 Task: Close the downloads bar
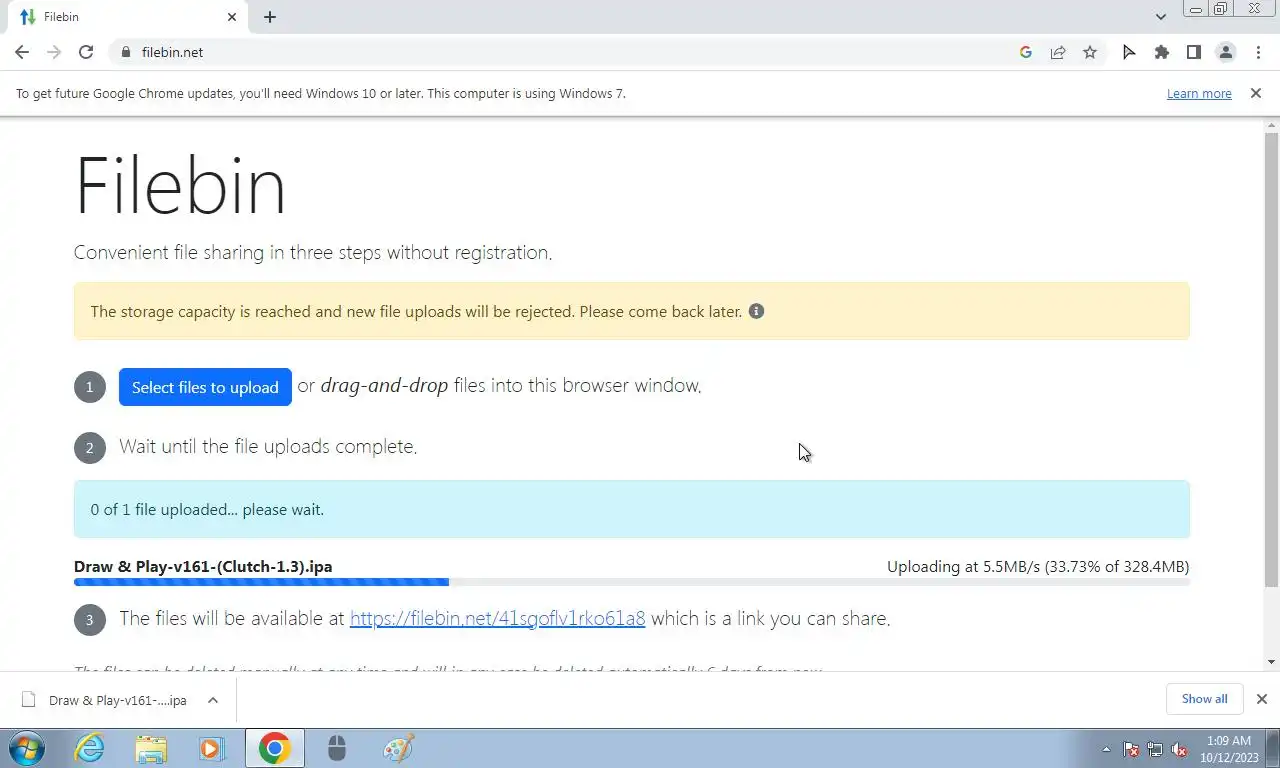[1261, 699]
